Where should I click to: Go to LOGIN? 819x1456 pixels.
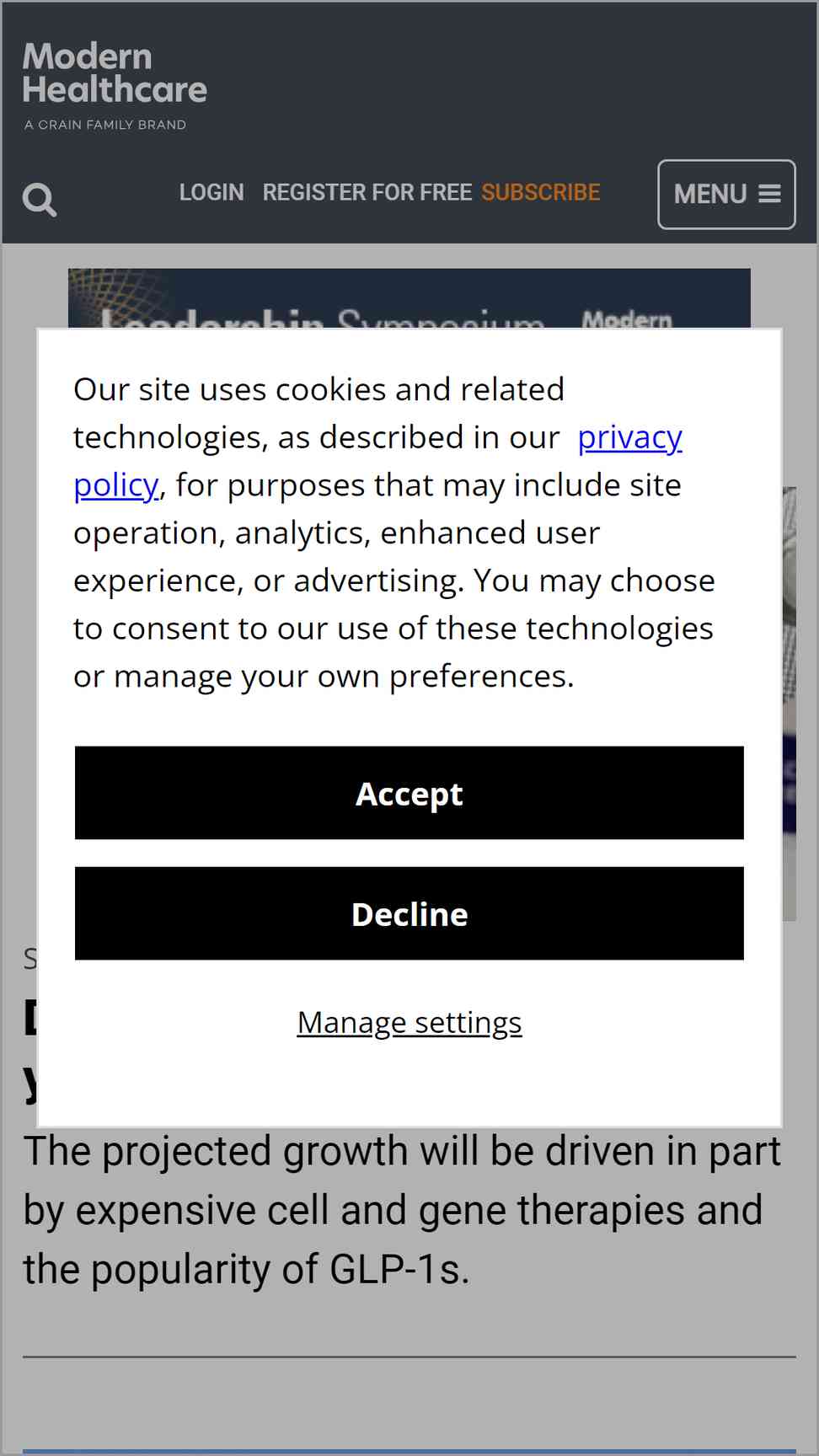(211, 193)
